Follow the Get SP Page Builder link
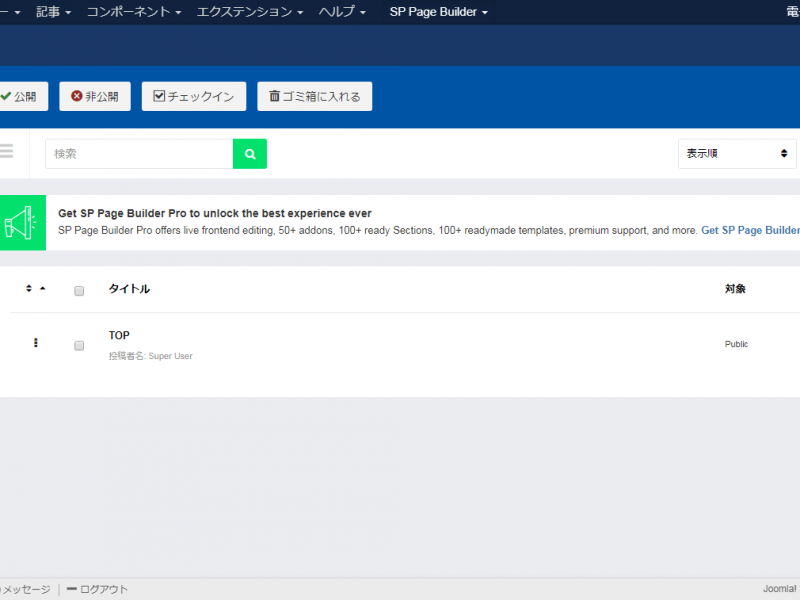800x600 pixels. [750, 230]
